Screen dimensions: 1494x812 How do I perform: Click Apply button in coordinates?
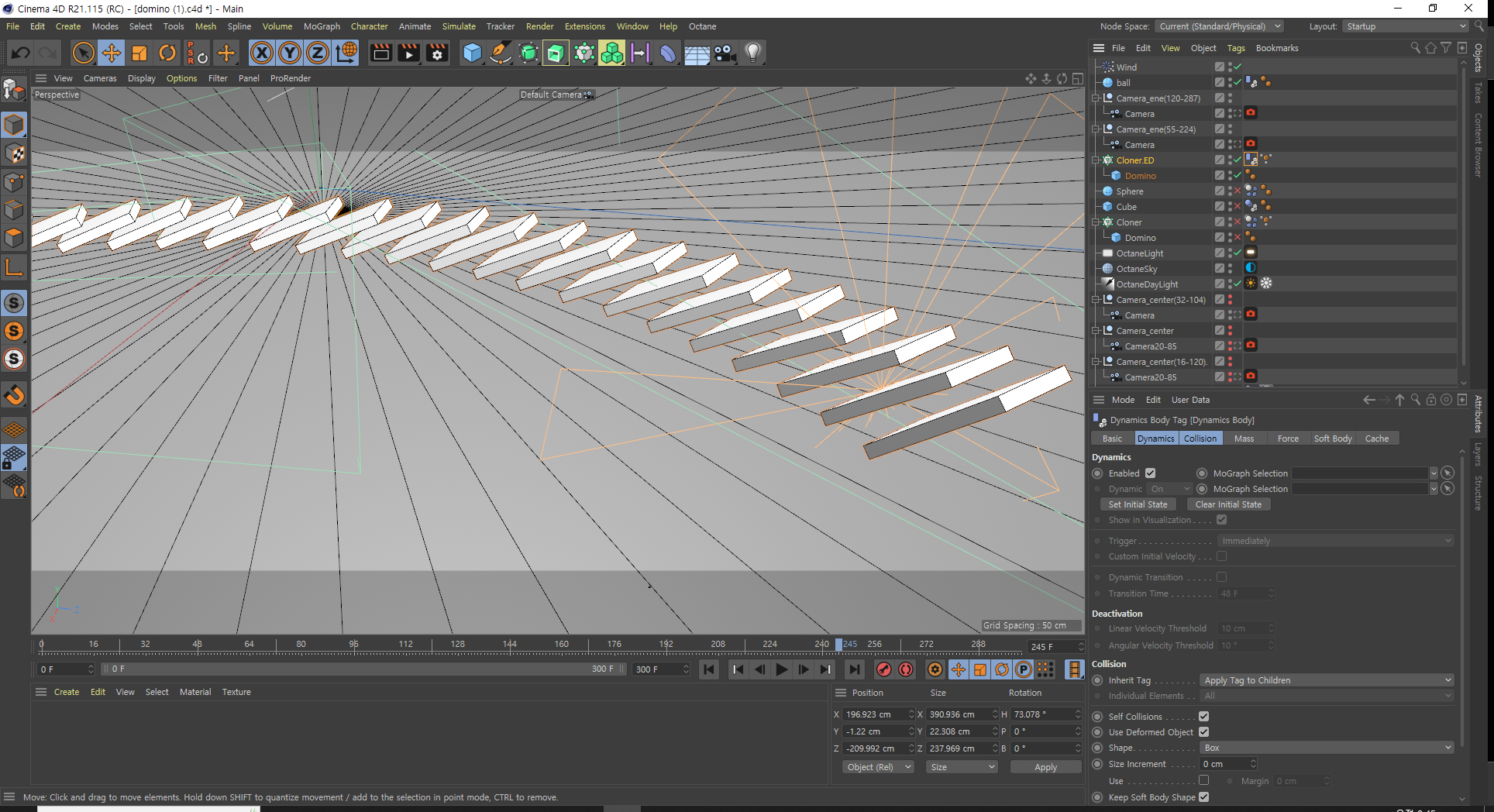[1045, 767]
